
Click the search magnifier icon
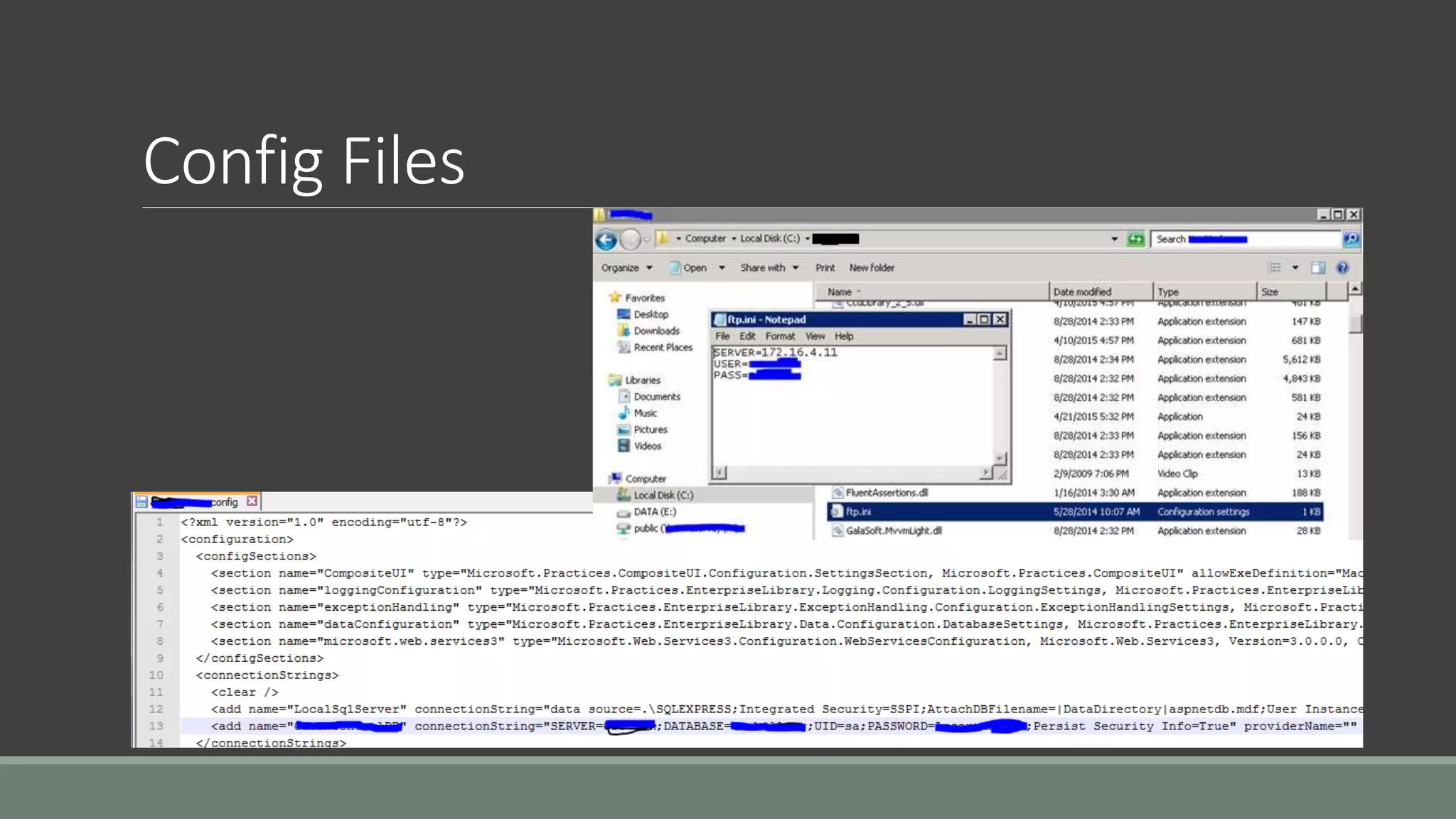click(x=1351, y=240)
